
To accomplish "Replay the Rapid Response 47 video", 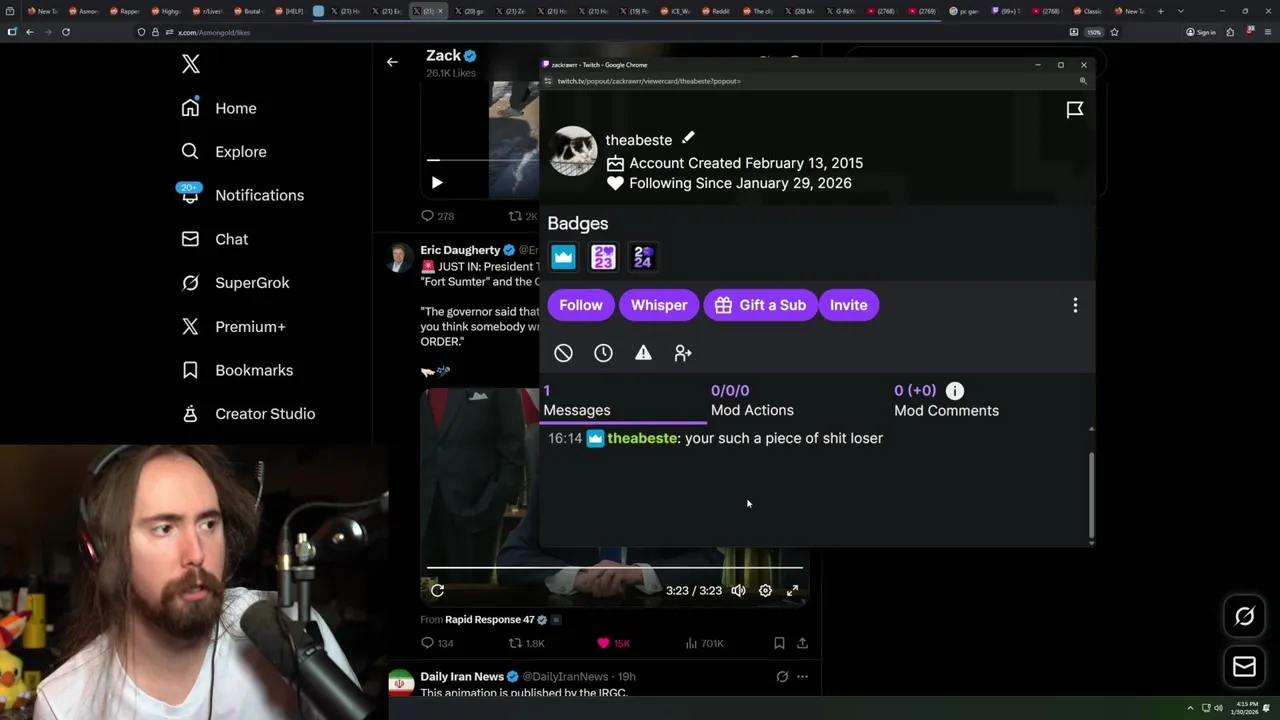I will click(437, 591).
